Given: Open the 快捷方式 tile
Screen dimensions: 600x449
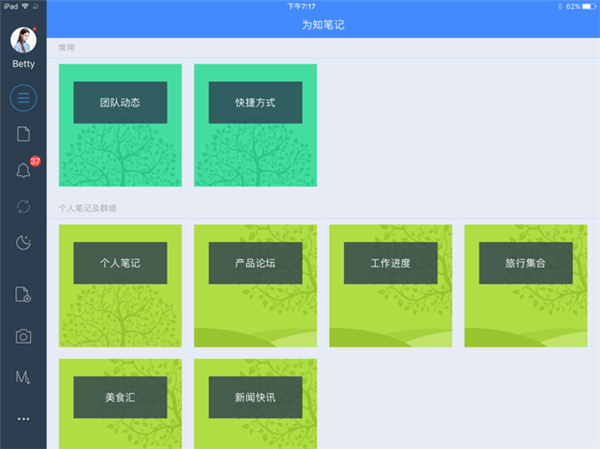Looking at the screenshot, I should click(x=256, y=125).
